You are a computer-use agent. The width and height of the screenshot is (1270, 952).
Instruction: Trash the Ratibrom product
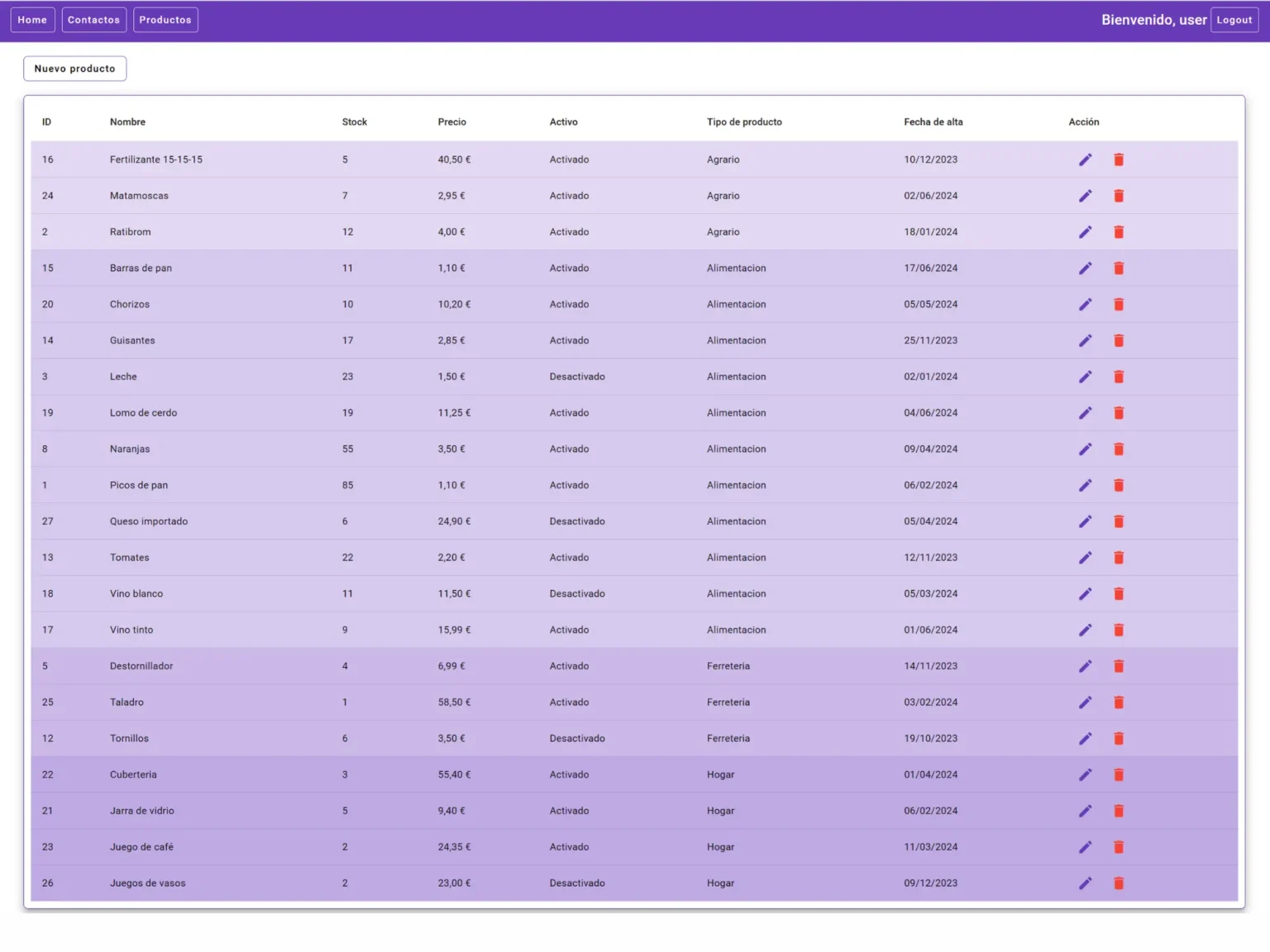point(1119,232)
